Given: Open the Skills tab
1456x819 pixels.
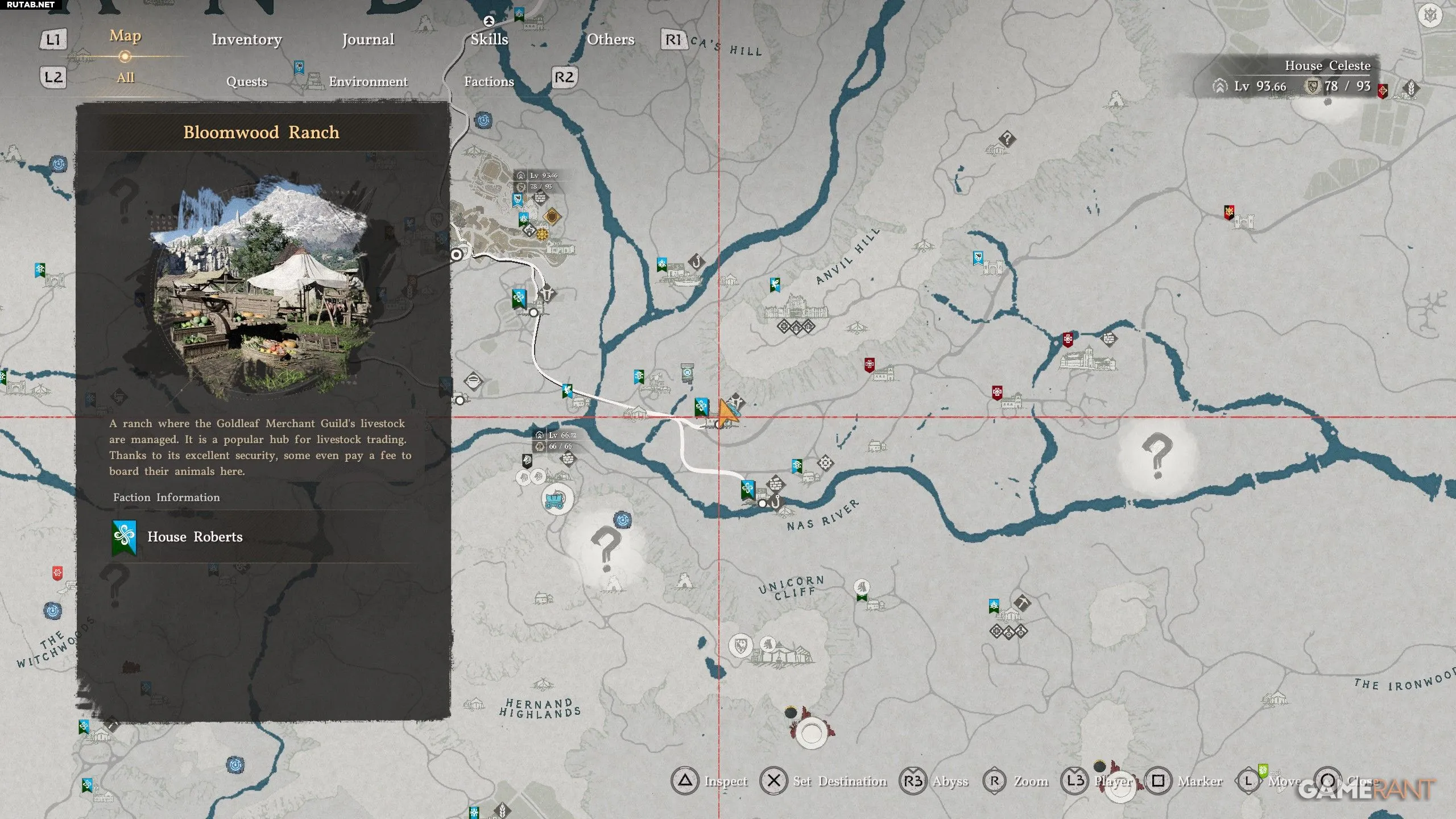Looking at the screenshot, I should pyautogui.click(x=489, y=39).
